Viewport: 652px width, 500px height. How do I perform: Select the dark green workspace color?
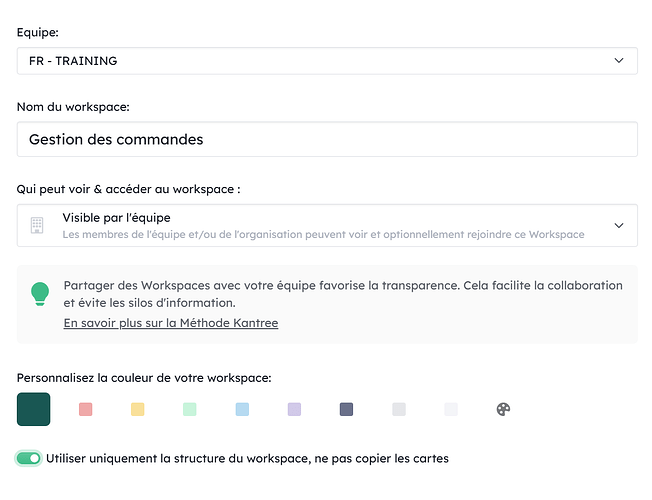(x=34, y=409)
